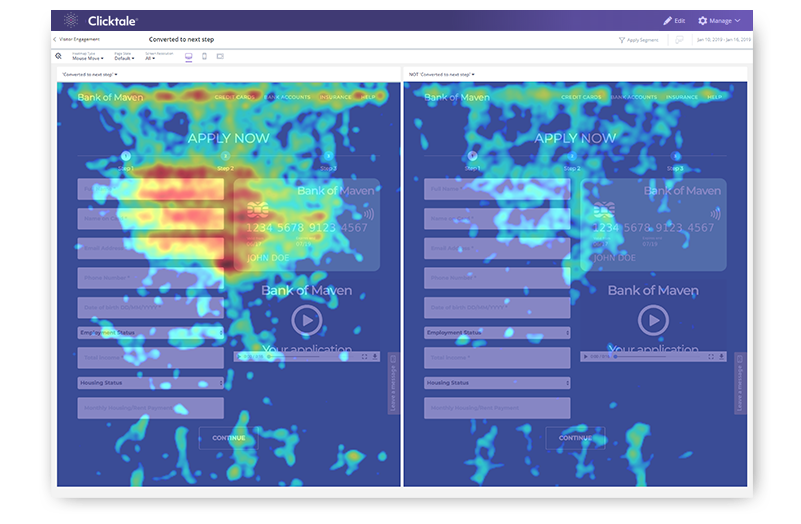Click Leave a message tab in left heatmap
The image size is (801, 524).
[393, 383]
